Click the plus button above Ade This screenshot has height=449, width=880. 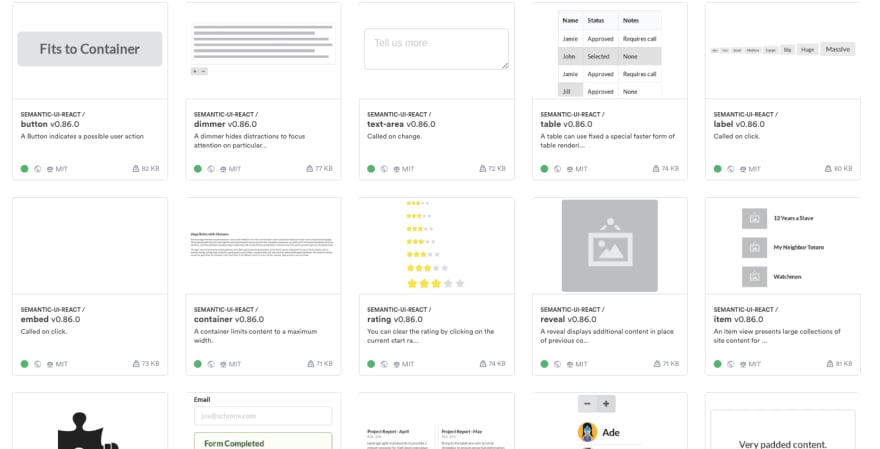click(x=606, y=404)
